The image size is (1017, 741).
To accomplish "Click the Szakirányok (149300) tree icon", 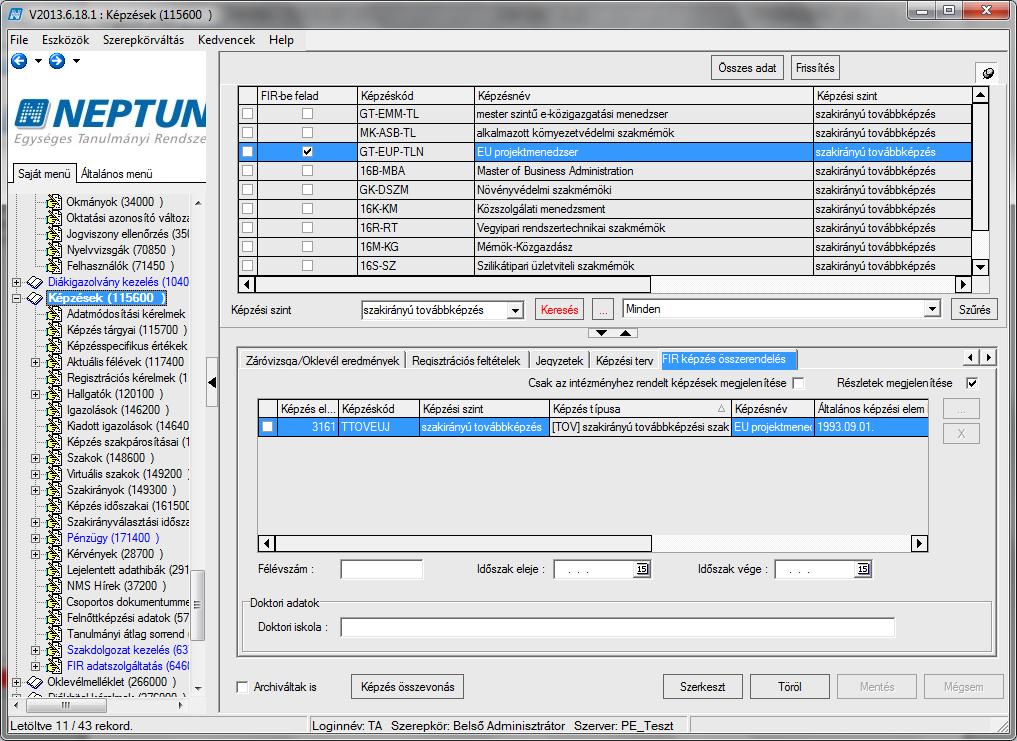I will click(54, 490).
